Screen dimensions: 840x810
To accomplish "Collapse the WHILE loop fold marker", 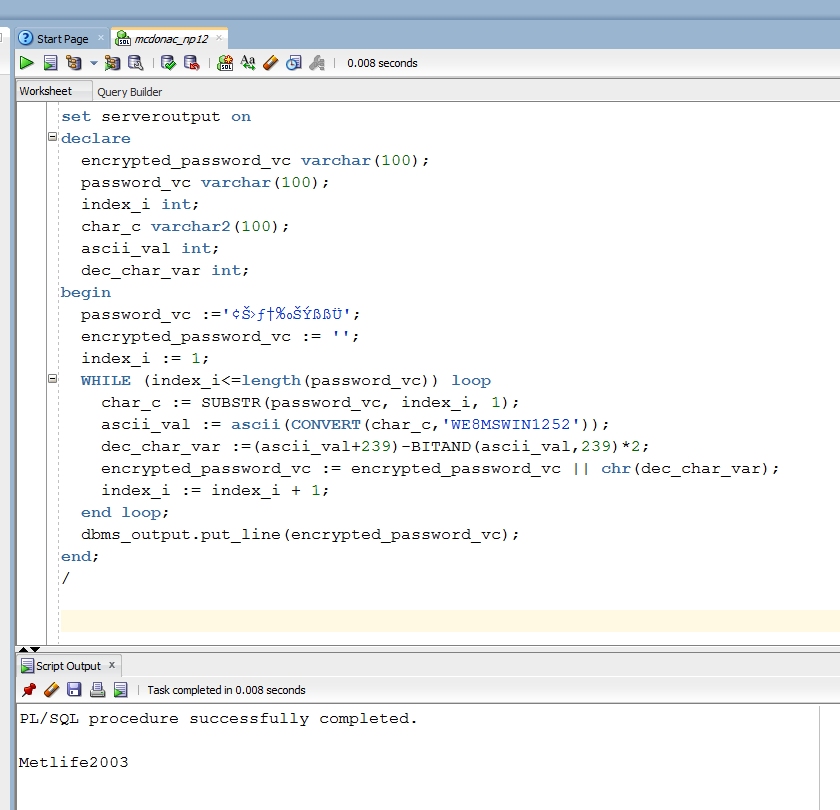I will pos(52,379).
